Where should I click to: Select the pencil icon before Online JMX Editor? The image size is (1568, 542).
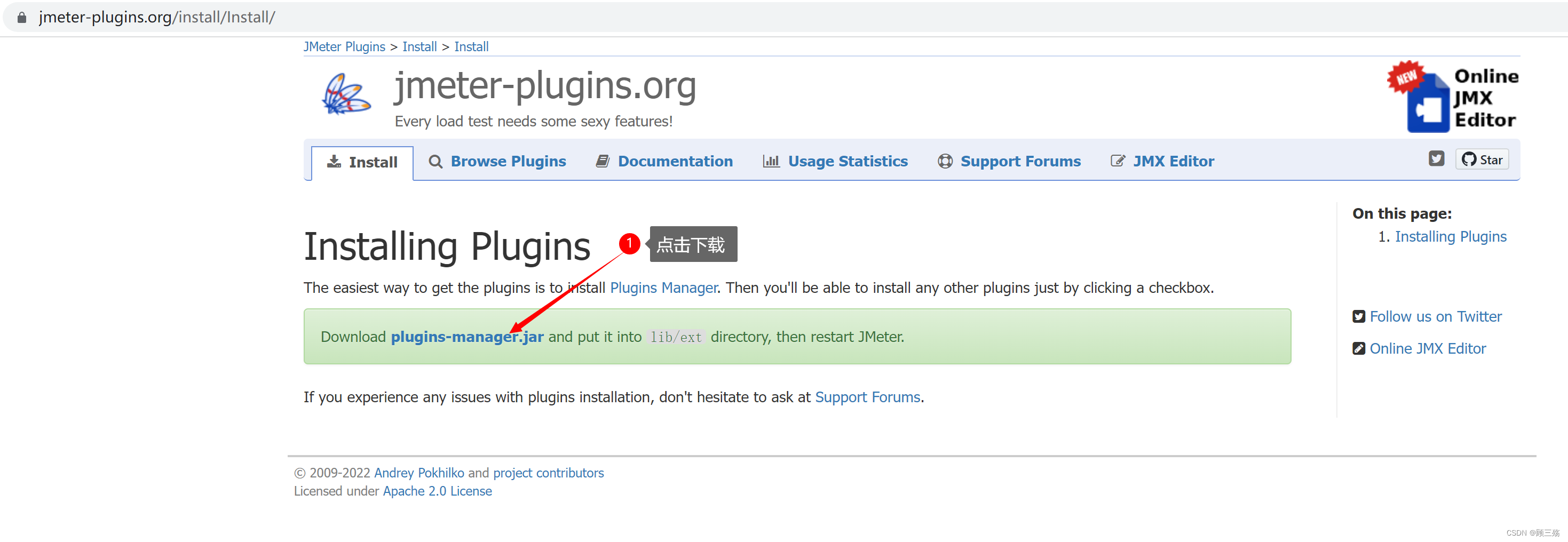click(1359, 348)
